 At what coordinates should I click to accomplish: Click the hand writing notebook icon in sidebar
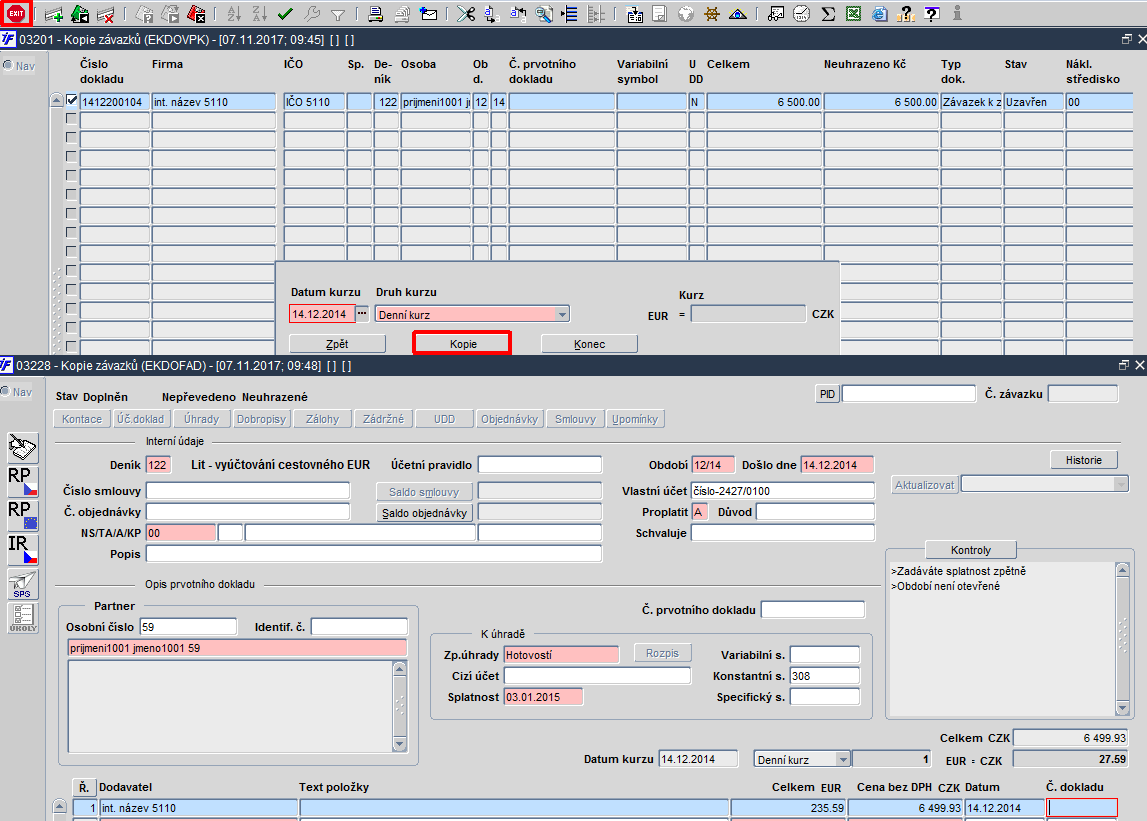22,447
